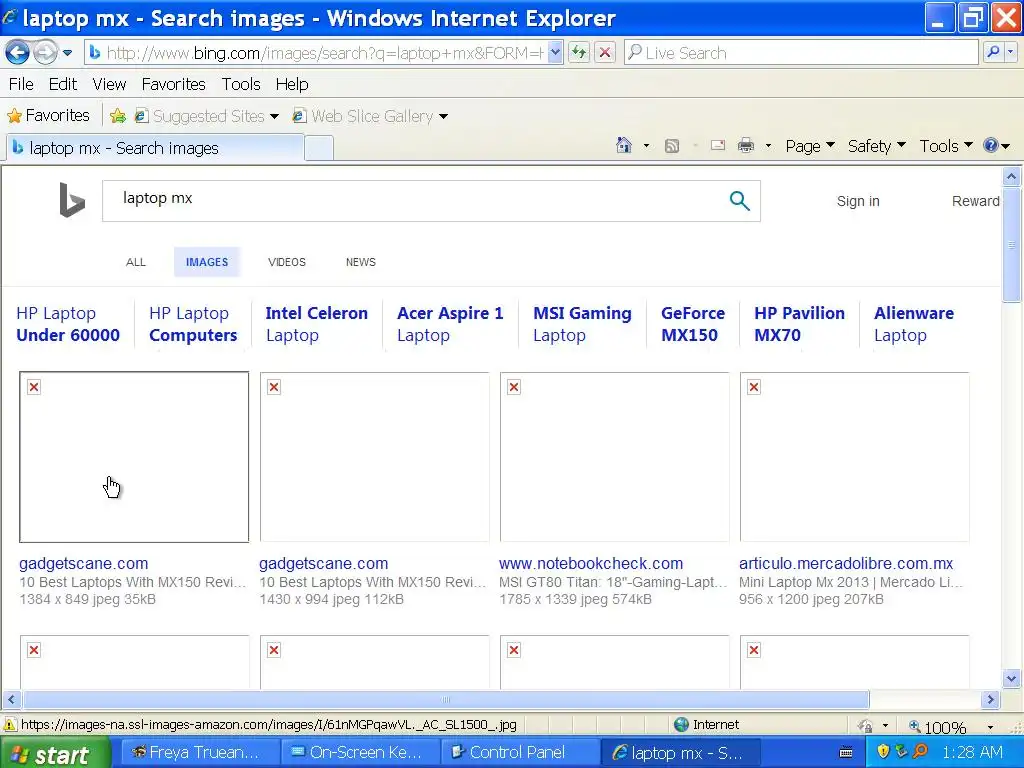Click the blue Help question mark icon
The image size is (1024, 768).
point(991,146)
